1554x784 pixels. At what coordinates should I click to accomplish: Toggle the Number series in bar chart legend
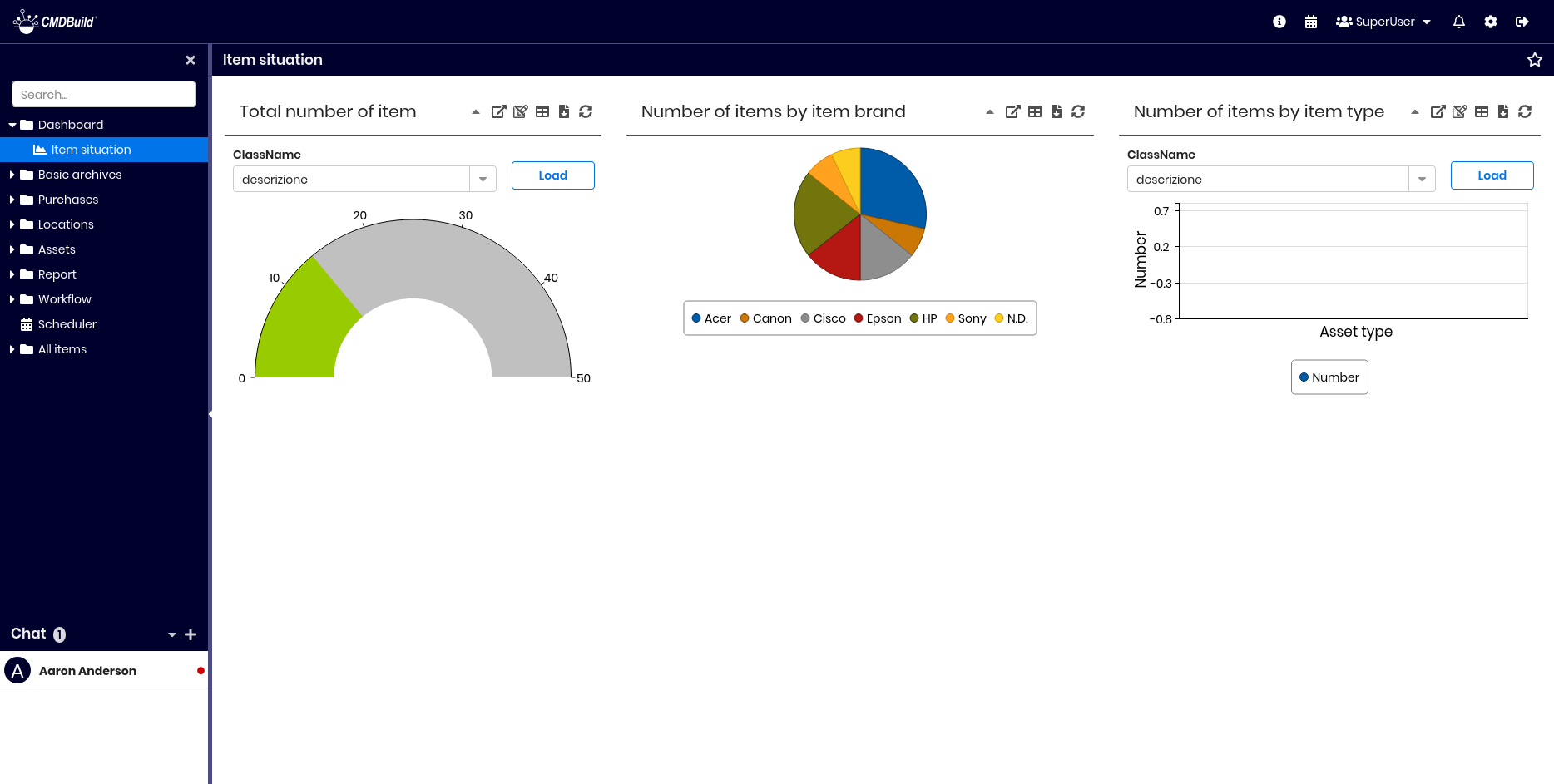1329,377
